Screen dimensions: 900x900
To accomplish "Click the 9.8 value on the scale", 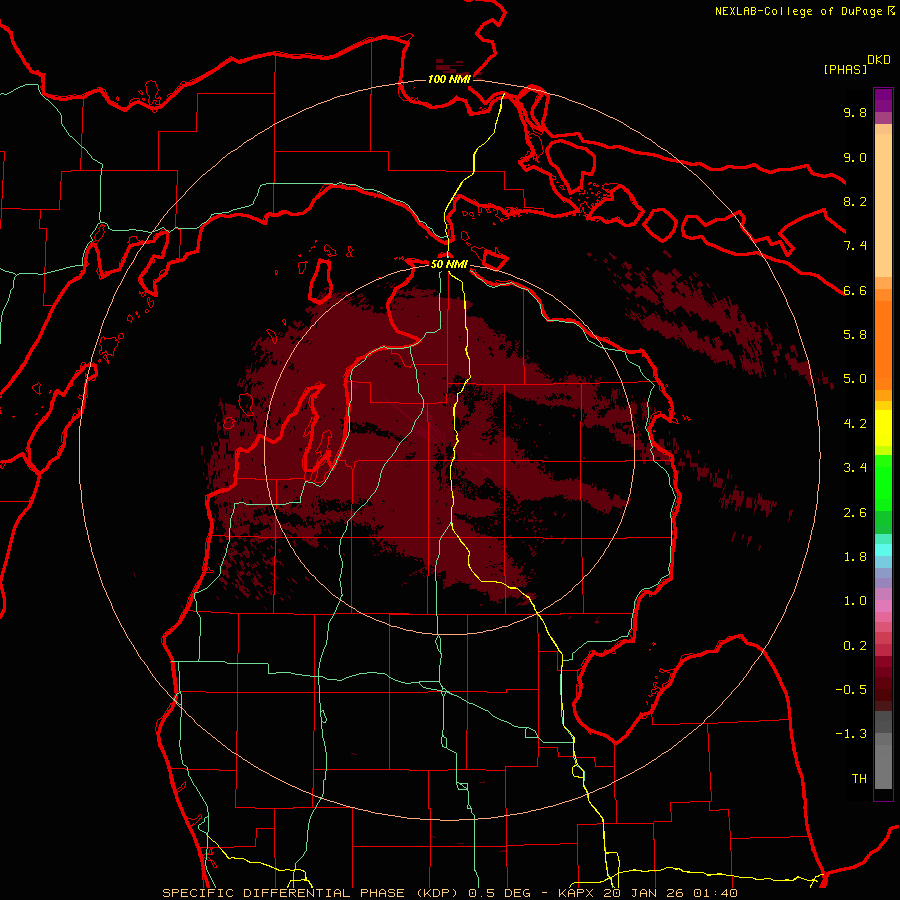I will (855, 112).
